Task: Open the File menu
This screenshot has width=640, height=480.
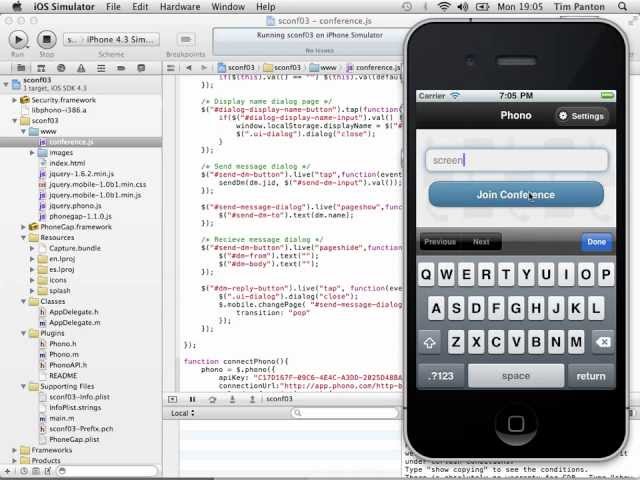Action: coord(113,7)
